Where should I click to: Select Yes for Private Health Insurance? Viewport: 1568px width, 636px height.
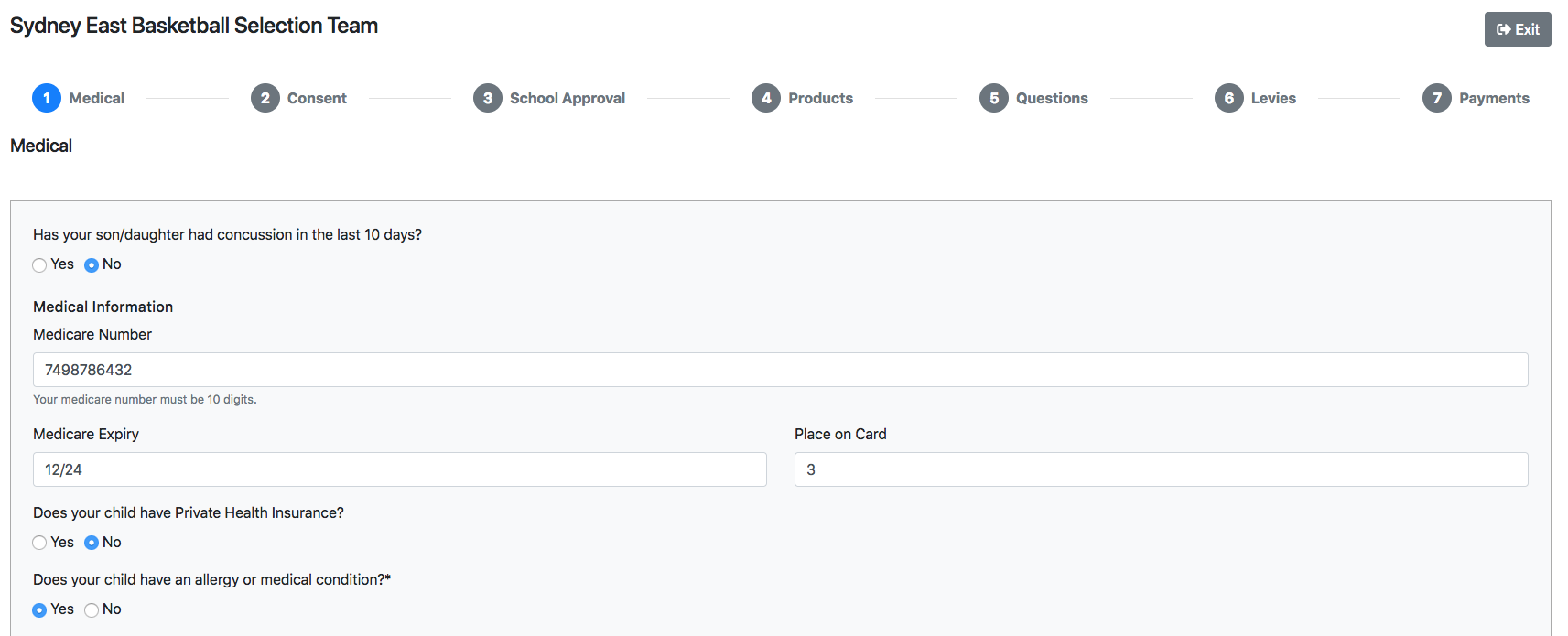pos(39,543)
